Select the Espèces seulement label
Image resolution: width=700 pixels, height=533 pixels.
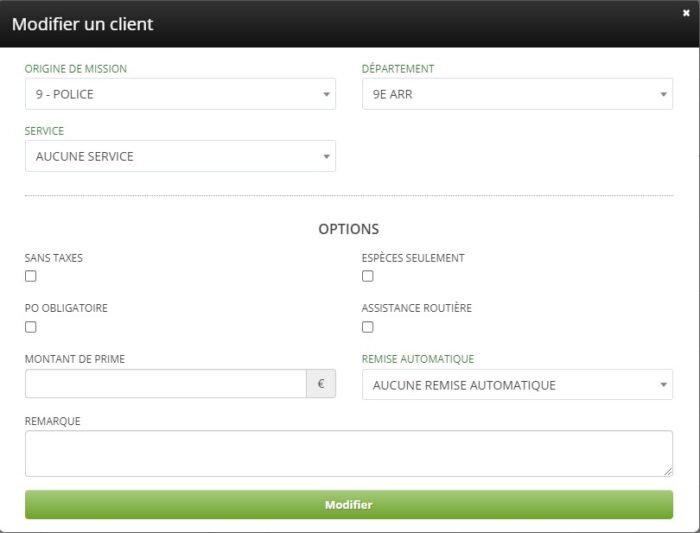[x=413, y=258]
